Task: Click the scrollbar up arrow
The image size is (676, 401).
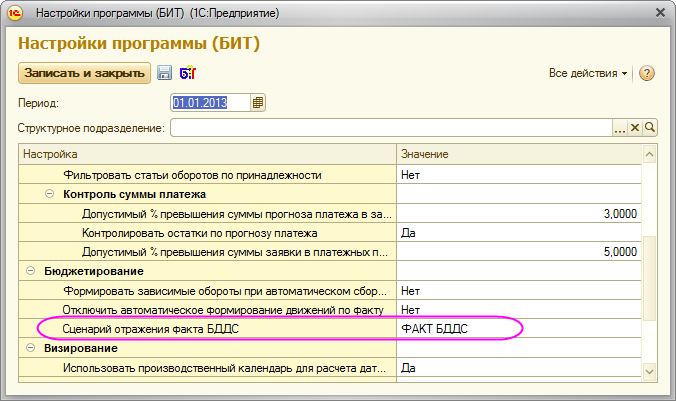Action: coord(649,154)
